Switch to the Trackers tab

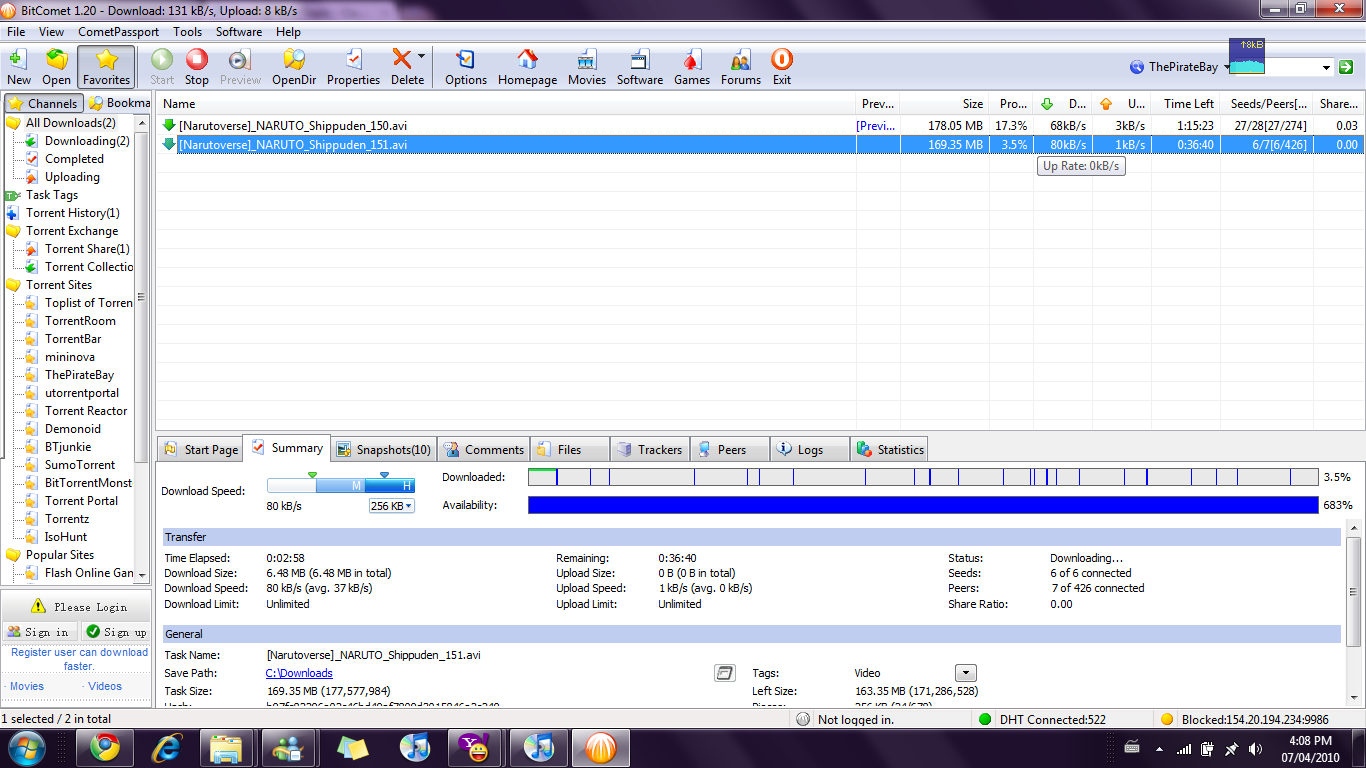click(x=650, y=450)
